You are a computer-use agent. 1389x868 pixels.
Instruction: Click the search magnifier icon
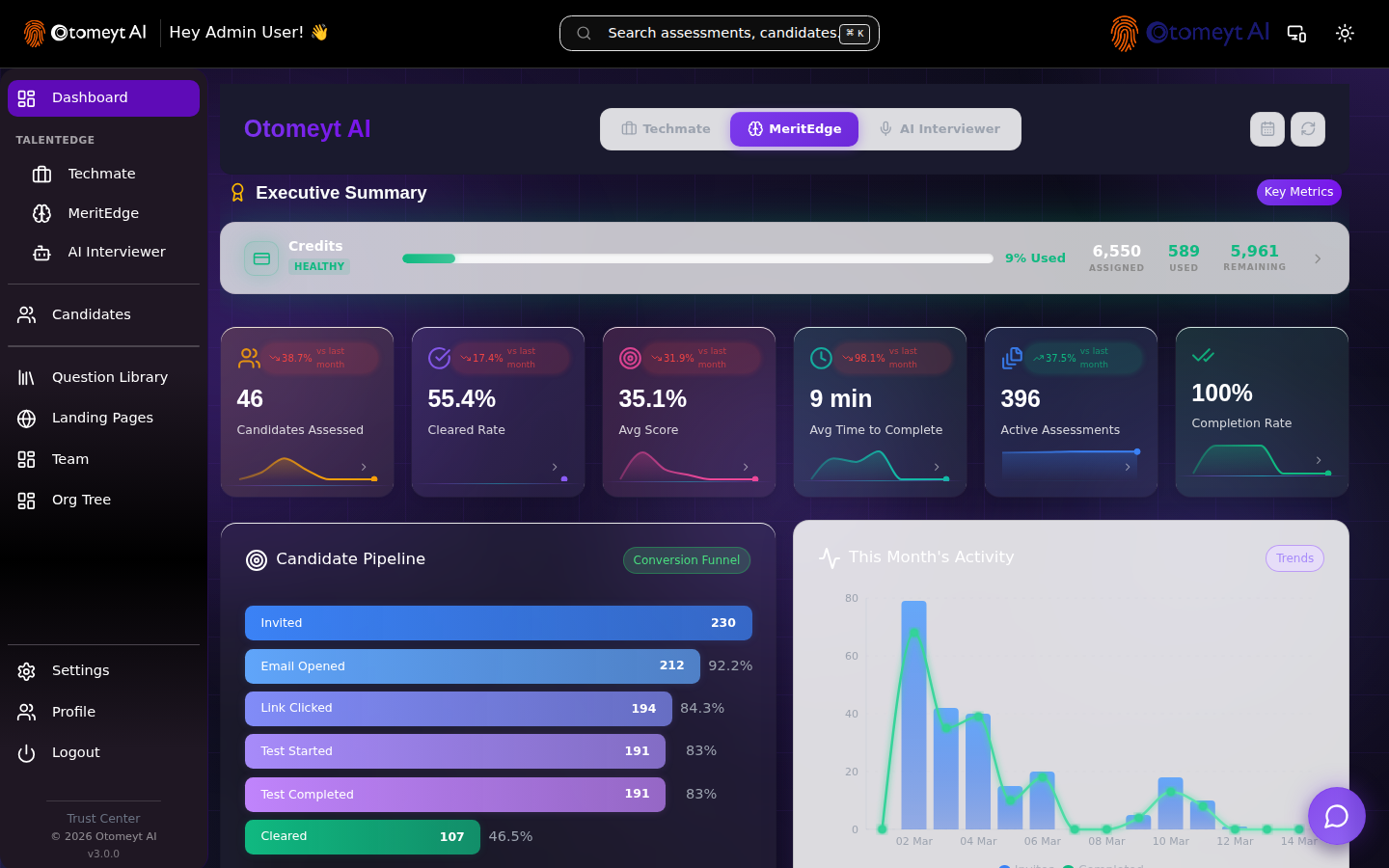click(x=584, y=33)
